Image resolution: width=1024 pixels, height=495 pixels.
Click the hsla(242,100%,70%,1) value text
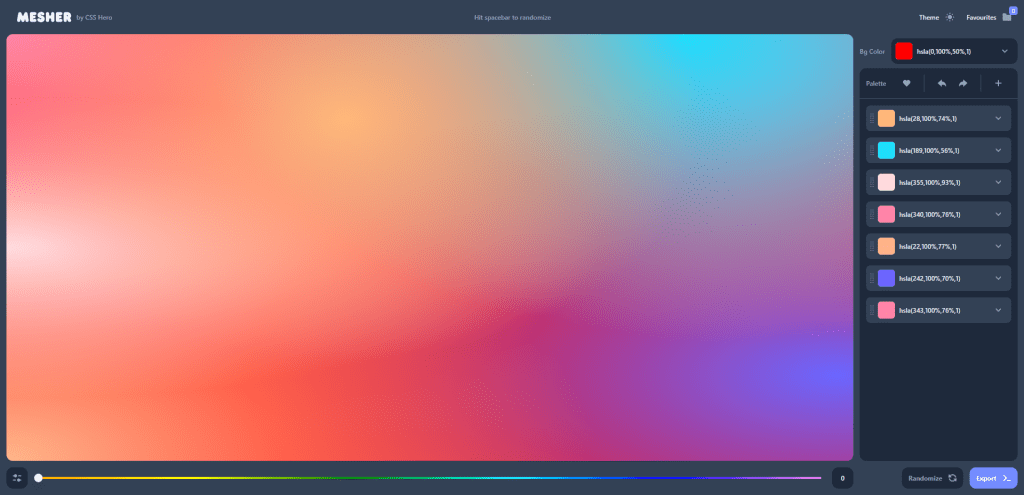929,278
